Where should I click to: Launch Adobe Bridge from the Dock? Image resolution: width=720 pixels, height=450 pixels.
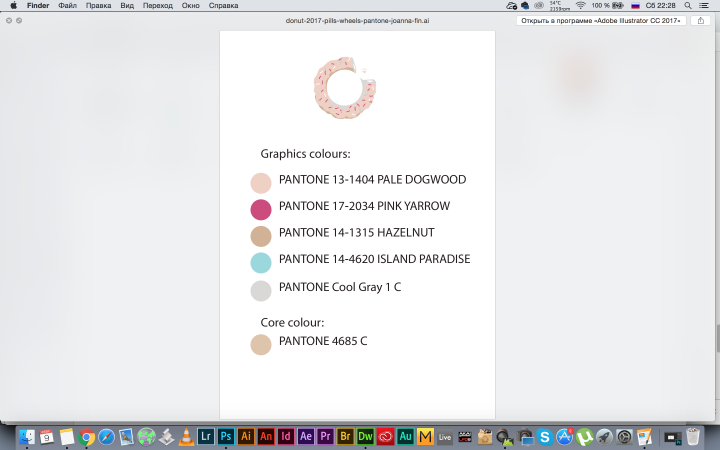coord(345,436)
